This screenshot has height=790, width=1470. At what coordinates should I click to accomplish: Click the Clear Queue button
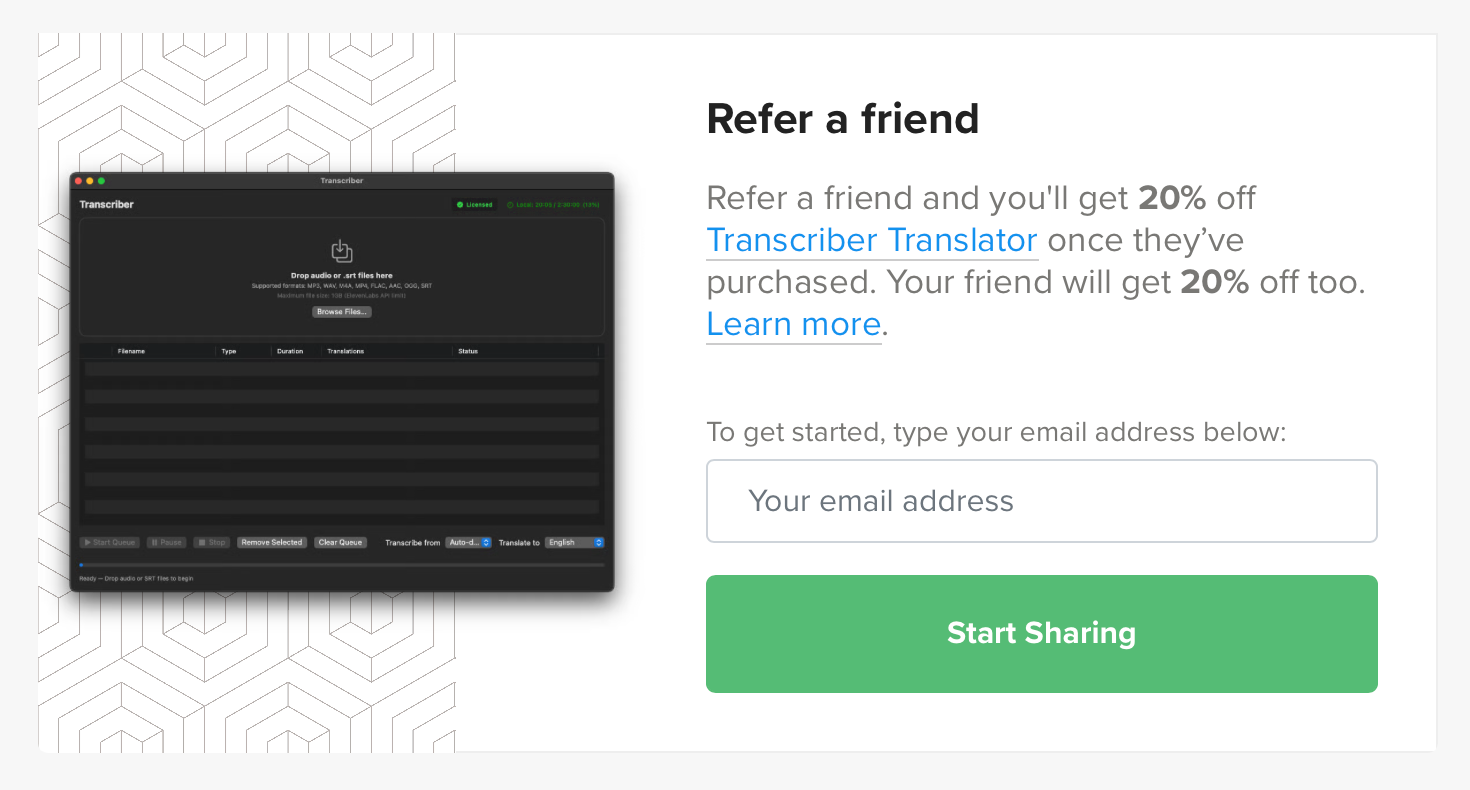340,542
